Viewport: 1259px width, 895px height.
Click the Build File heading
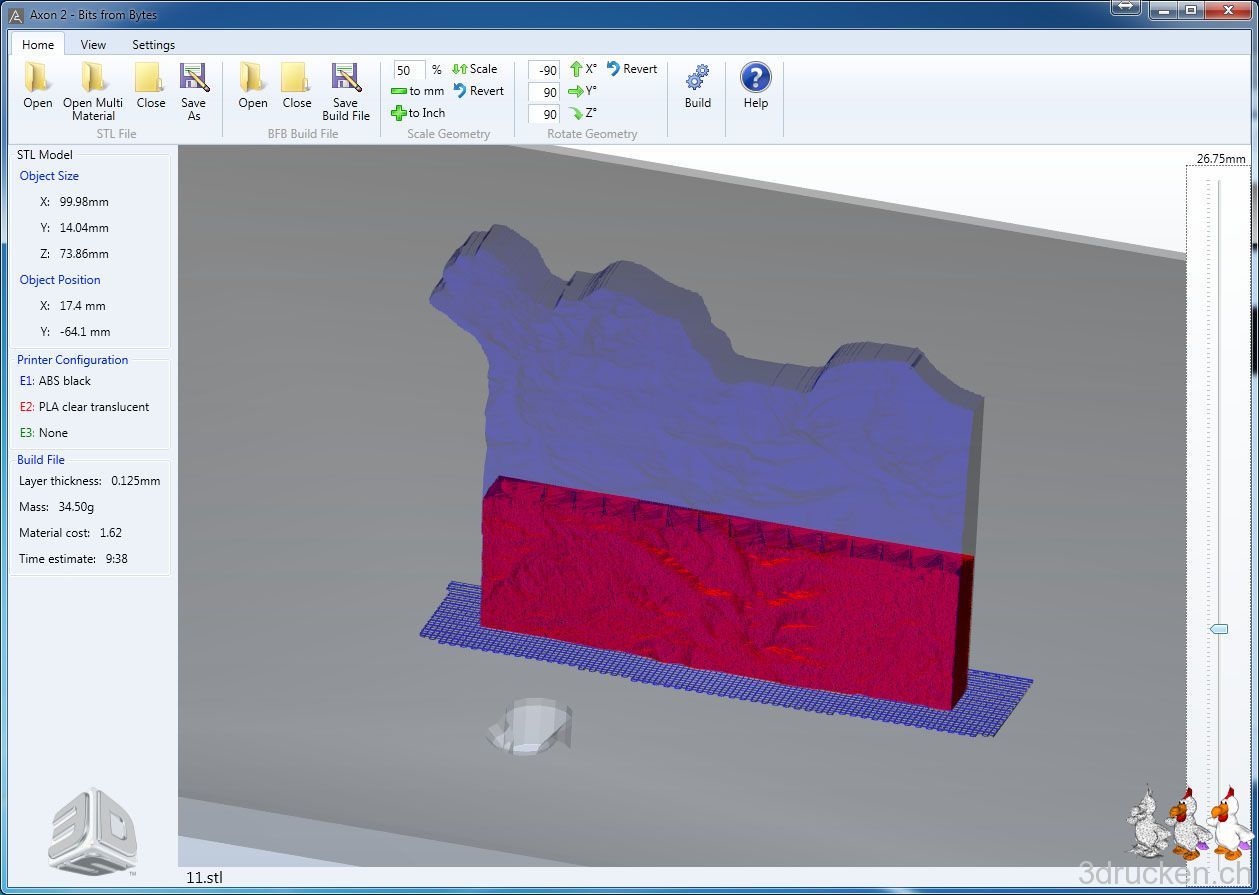[x=41, y=460]
